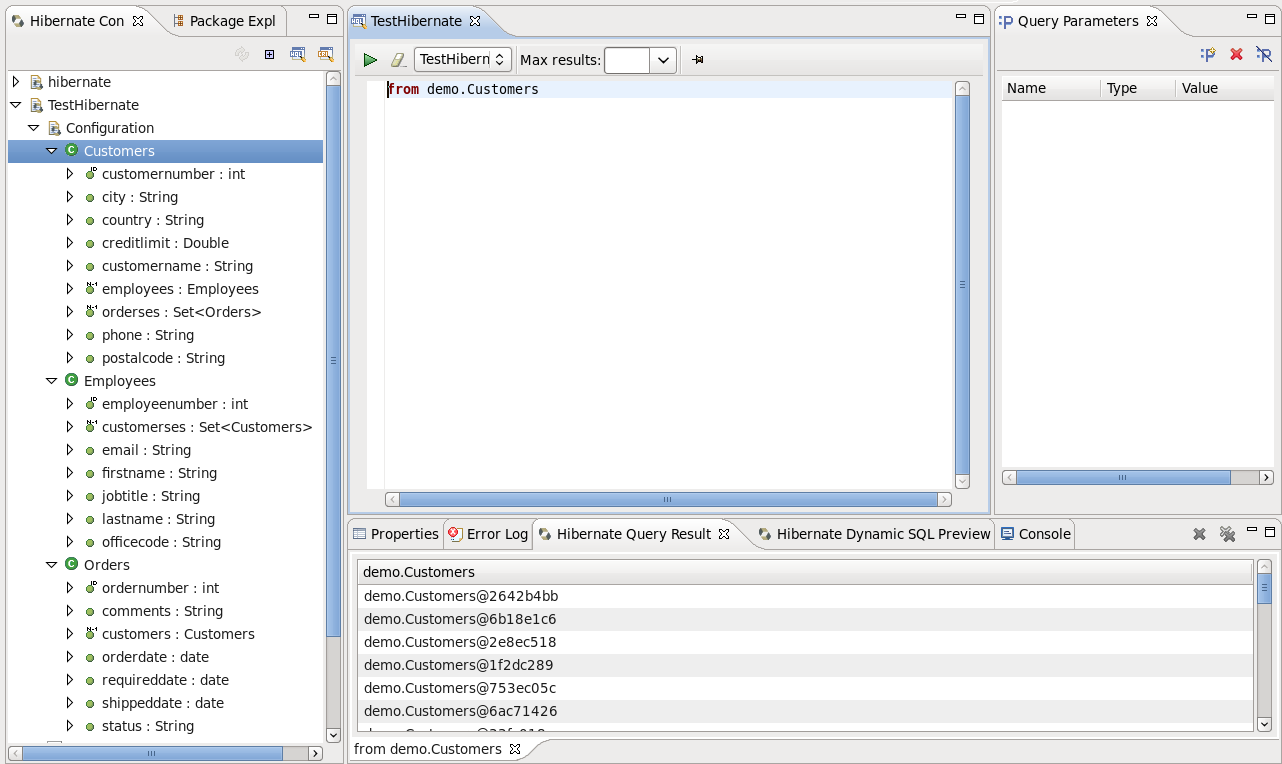Open the Max results dropdown

click(x=661, y=59)
